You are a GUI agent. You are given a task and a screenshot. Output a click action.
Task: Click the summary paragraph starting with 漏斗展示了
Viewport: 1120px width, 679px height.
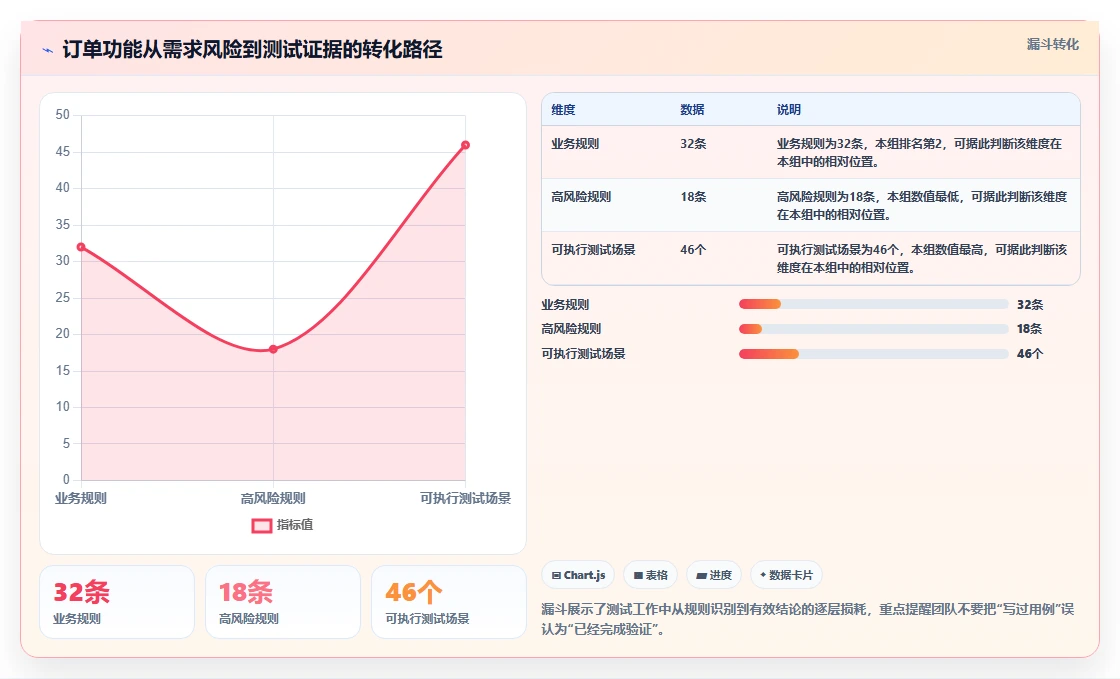808,619
